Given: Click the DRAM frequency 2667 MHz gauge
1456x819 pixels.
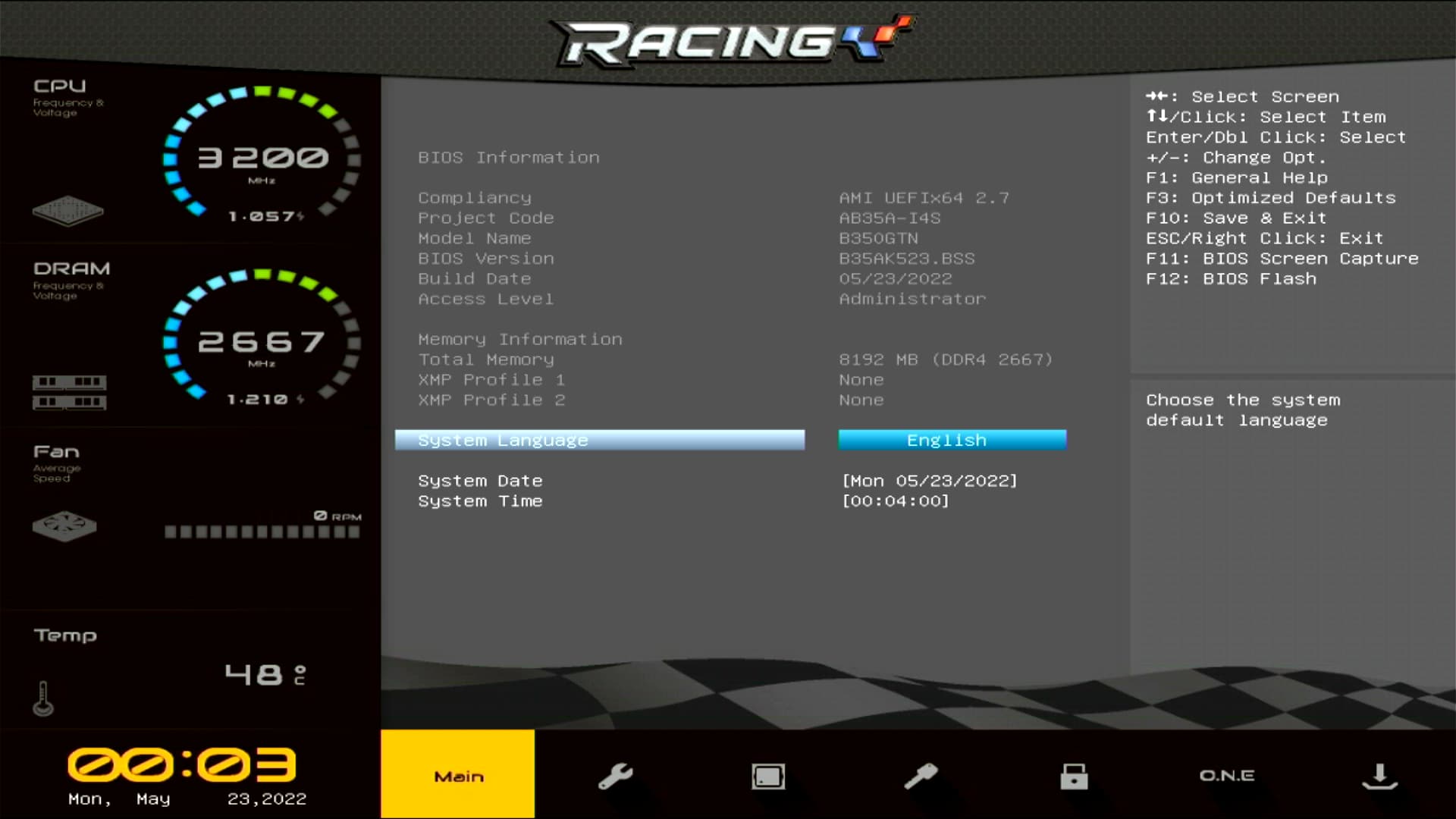Looking at the screenshot, I should pyautogui.click(x=262, y=341).
